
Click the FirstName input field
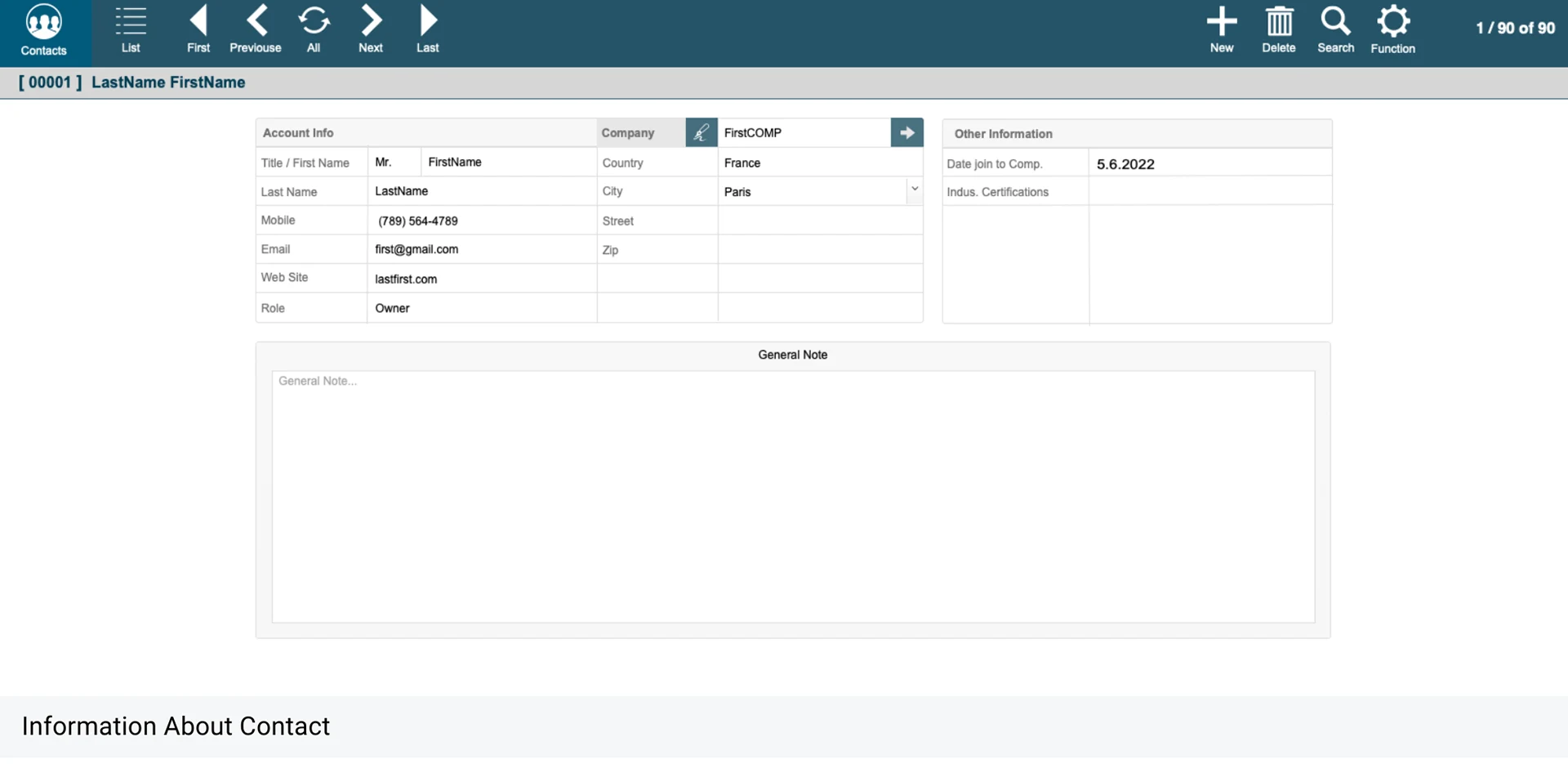509,162
